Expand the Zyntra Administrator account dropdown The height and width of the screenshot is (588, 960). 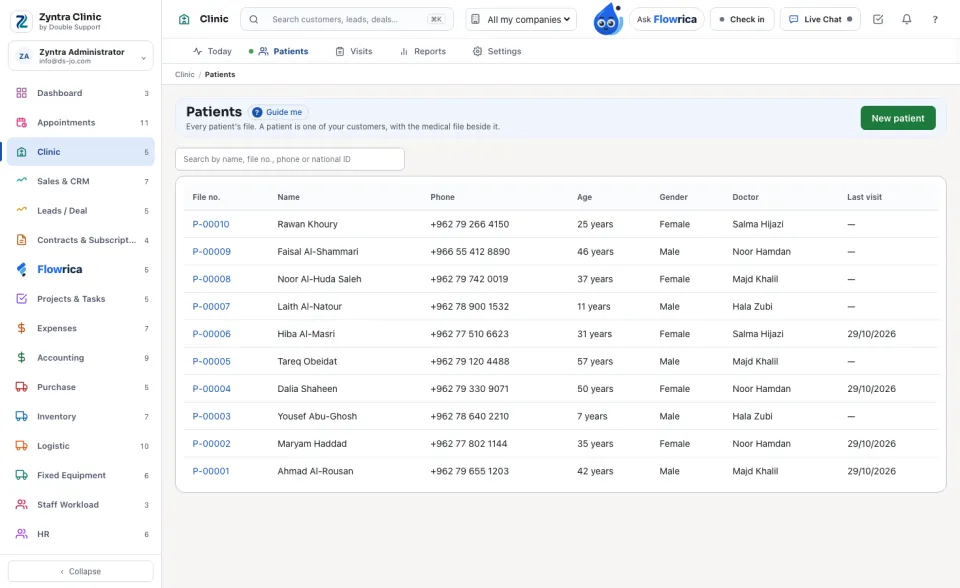tap(81, 56)
